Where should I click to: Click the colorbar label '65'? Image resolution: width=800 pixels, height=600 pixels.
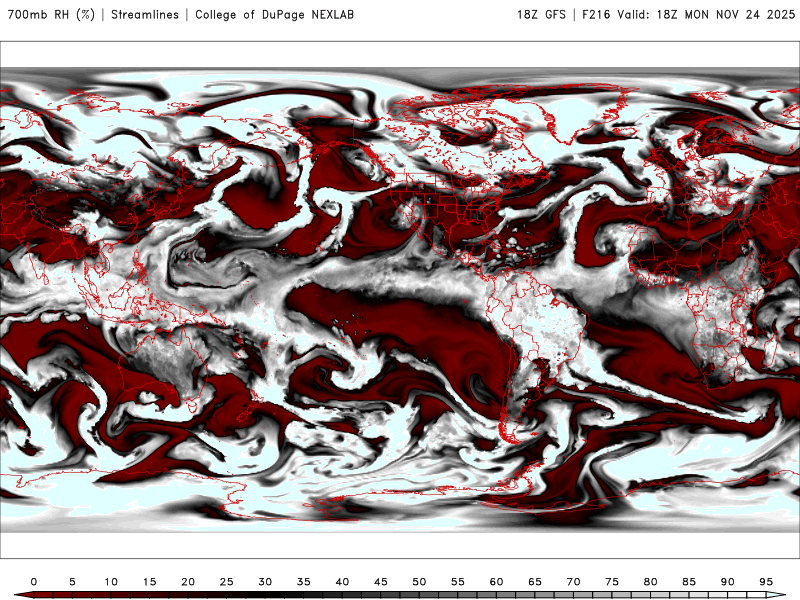(535, 582)
